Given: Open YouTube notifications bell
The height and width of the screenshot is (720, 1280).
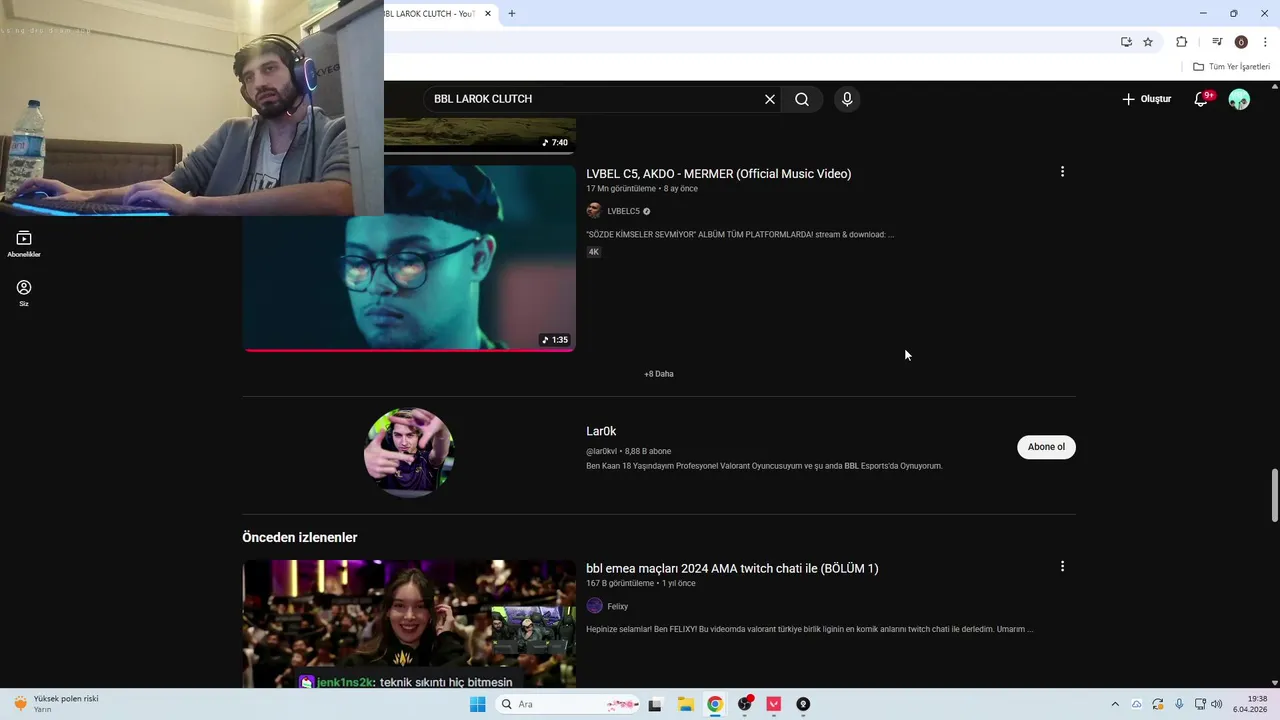Looking at the screenshot, I should [x=1202, y=99].
